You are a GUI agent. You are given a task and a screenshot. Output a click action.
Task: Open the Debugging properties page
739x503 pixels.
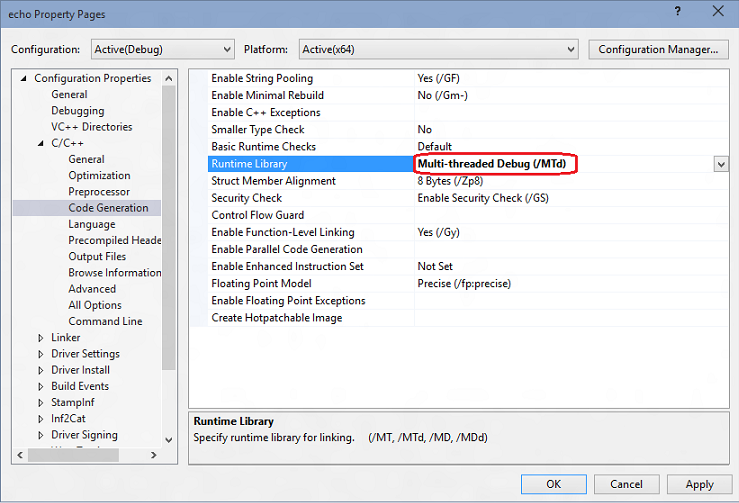click(x=77, y=111)
